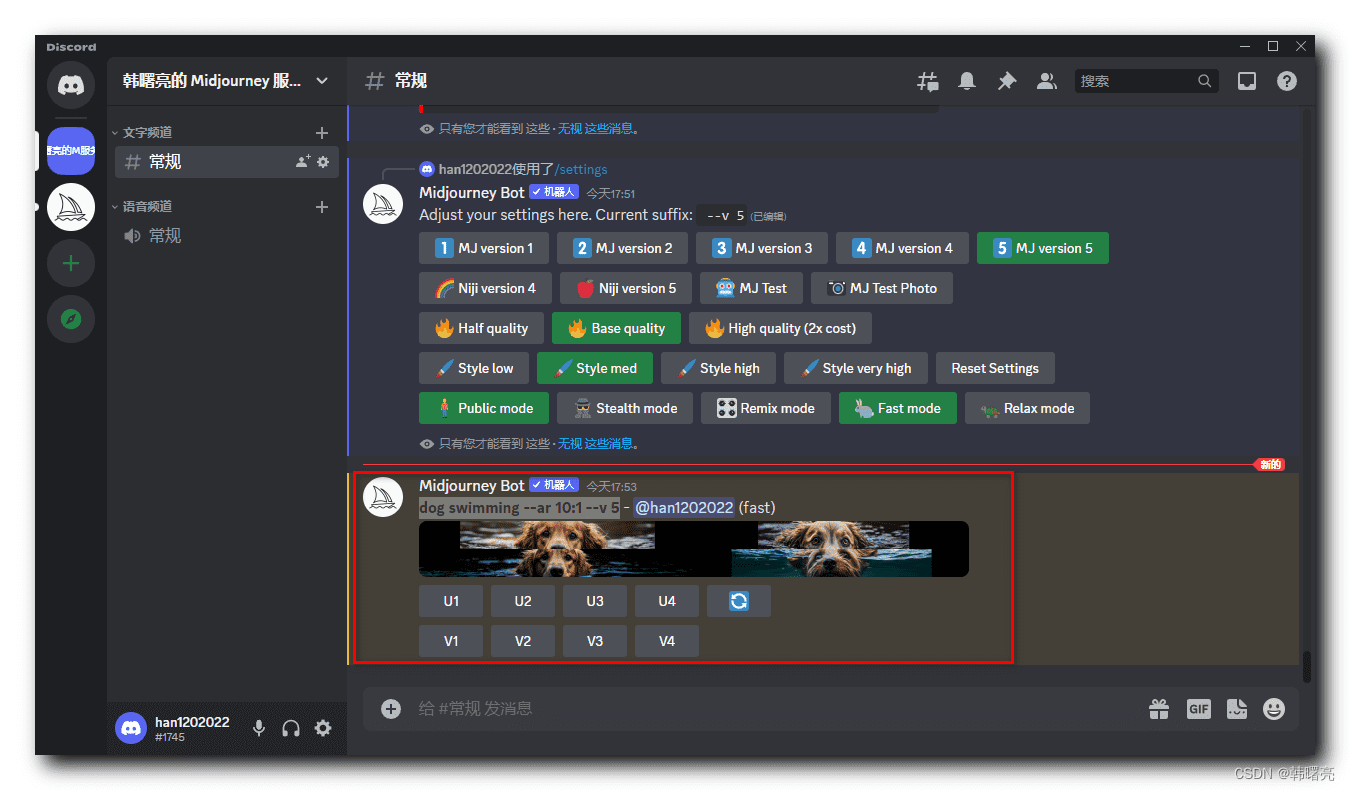The height and width of the screenshot is (790, 1350).
Task: Explore public servers compass icon
Action: 71,319
